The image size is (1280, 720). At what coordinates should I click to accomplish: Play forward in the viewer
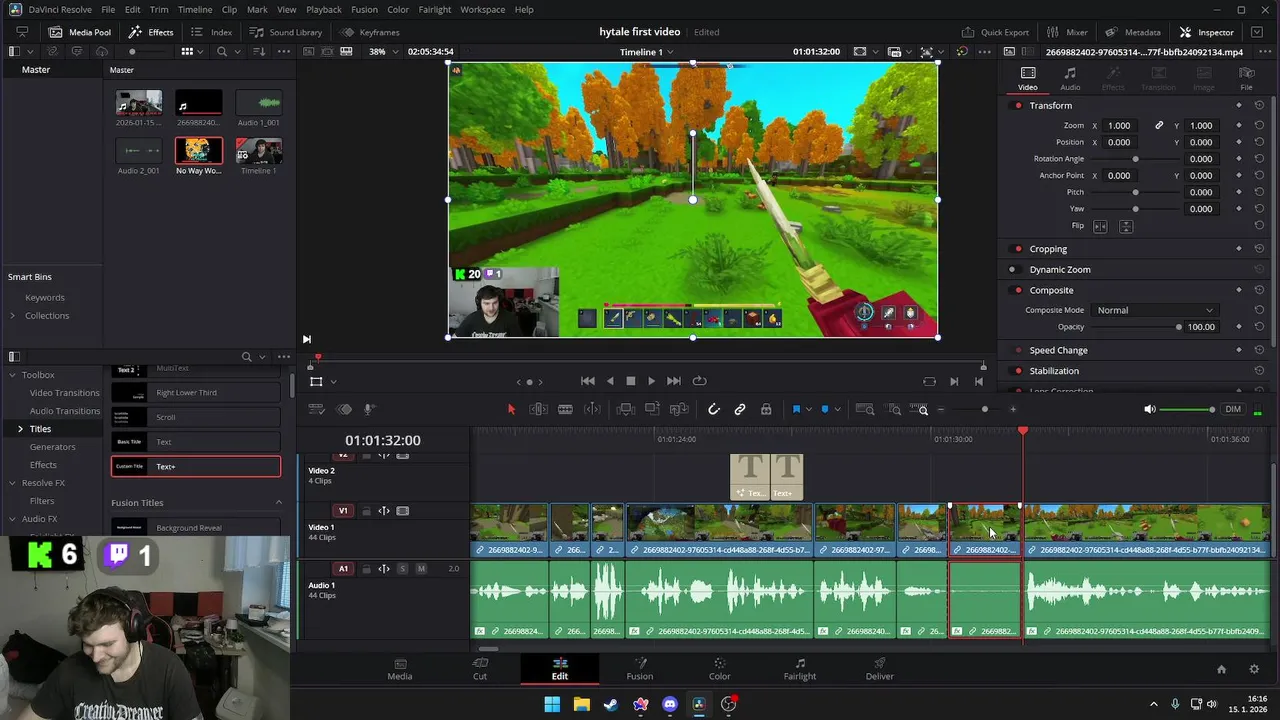click(652, 381)
